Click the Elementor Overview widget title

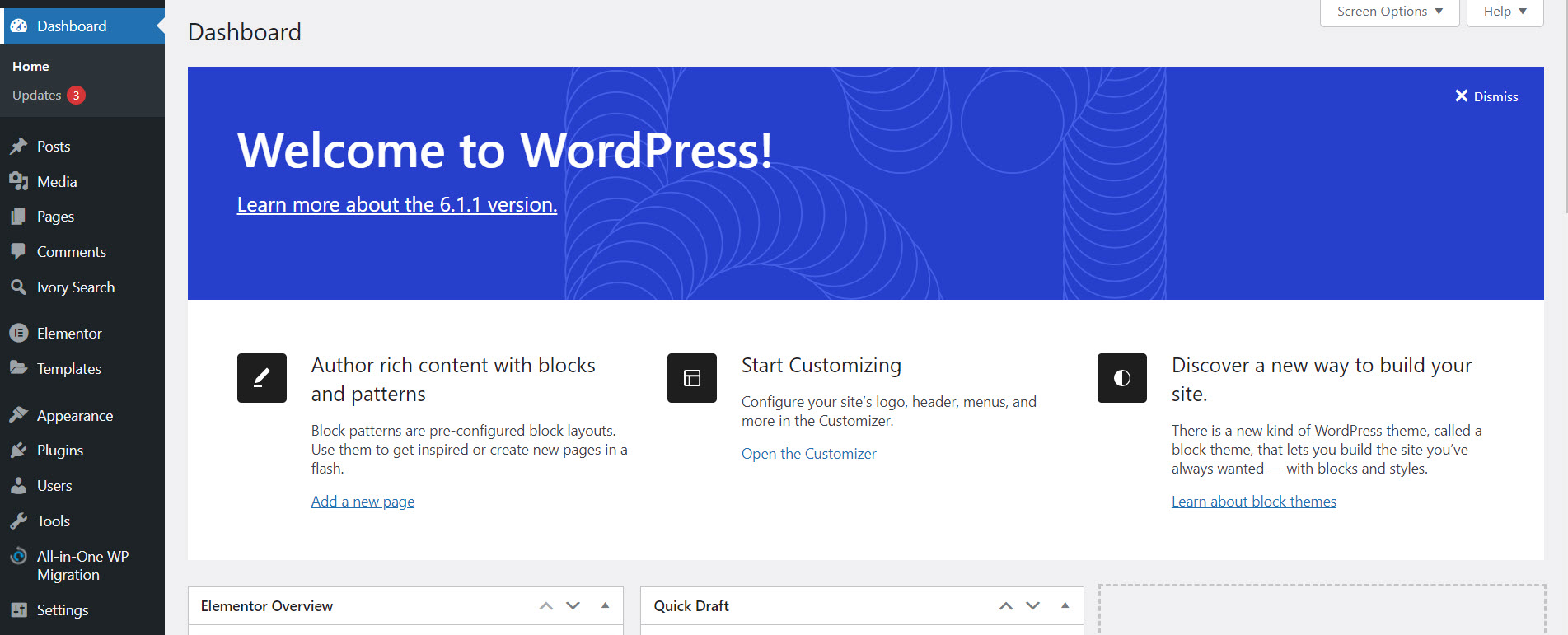click(267, 606)
